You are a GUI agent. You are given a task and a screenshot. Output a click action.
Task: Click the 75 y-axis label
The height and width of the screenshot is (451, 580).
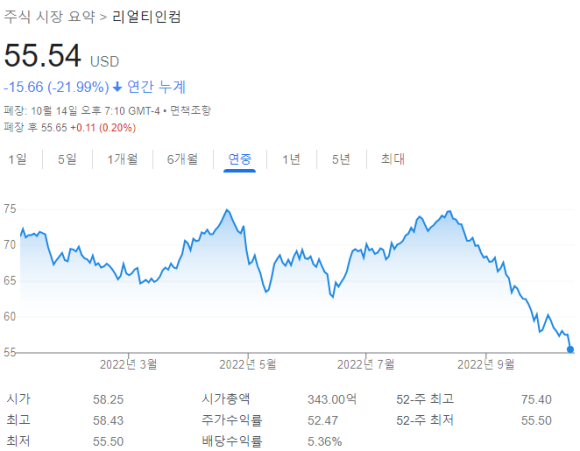tap(10, 209)
